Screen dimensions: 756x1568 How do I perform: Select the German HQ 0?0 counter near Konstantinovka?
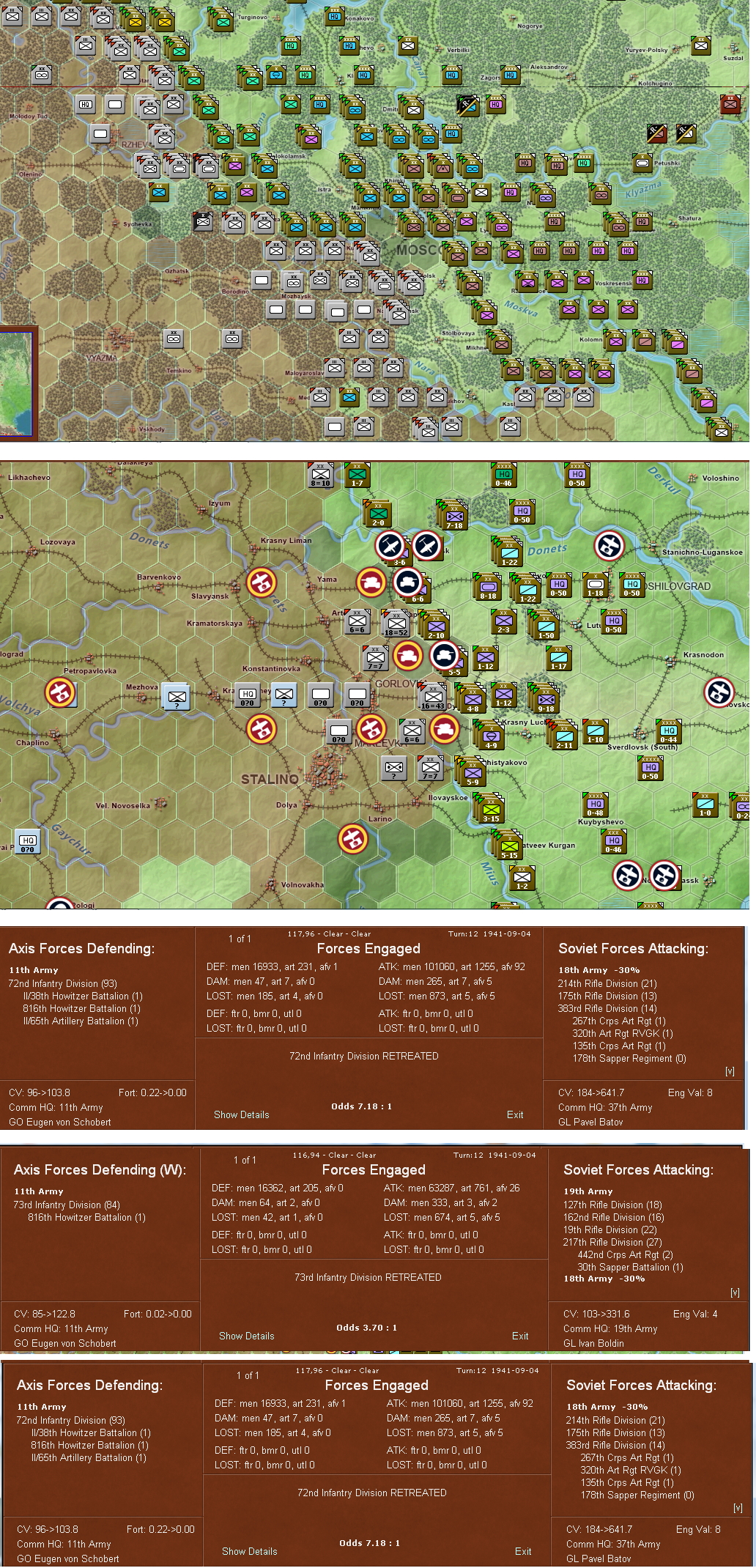[x=248, y=696]
